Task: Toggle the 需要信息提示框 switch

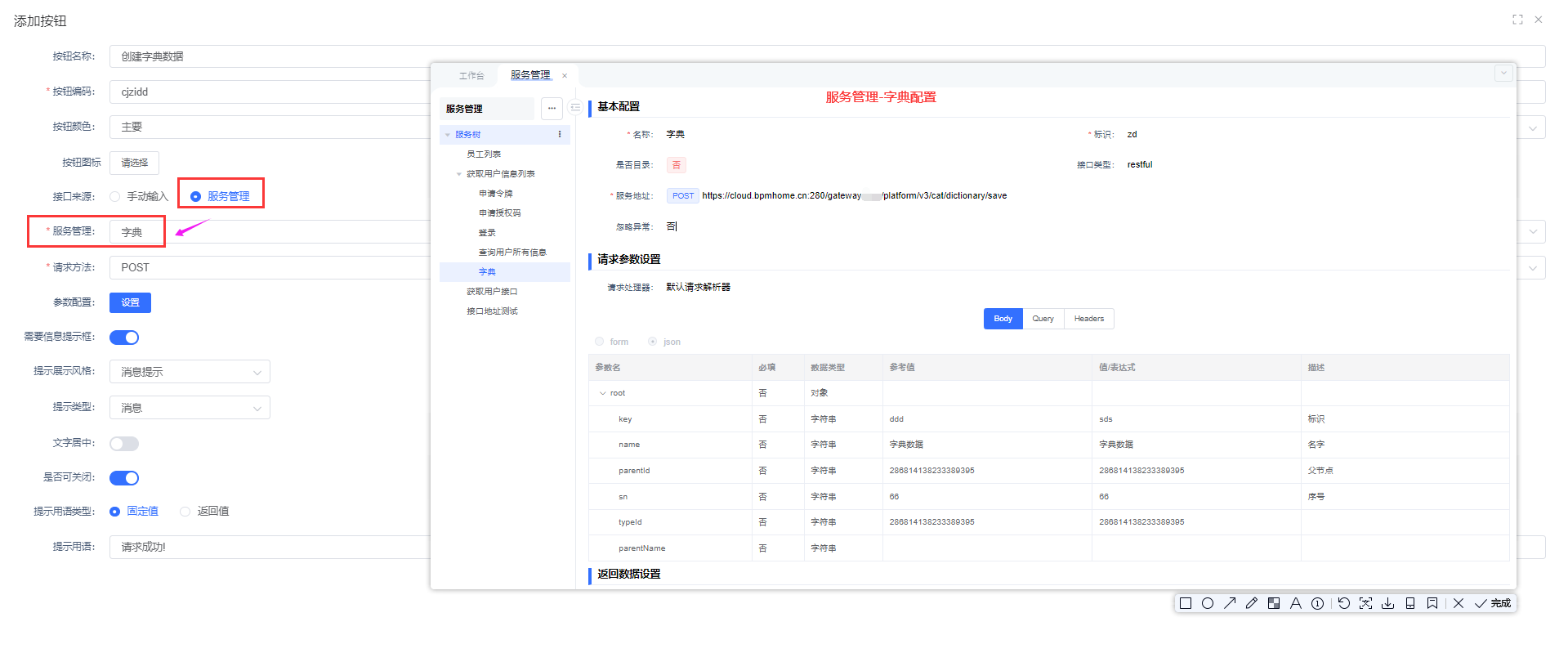Action: pos(124,338)
